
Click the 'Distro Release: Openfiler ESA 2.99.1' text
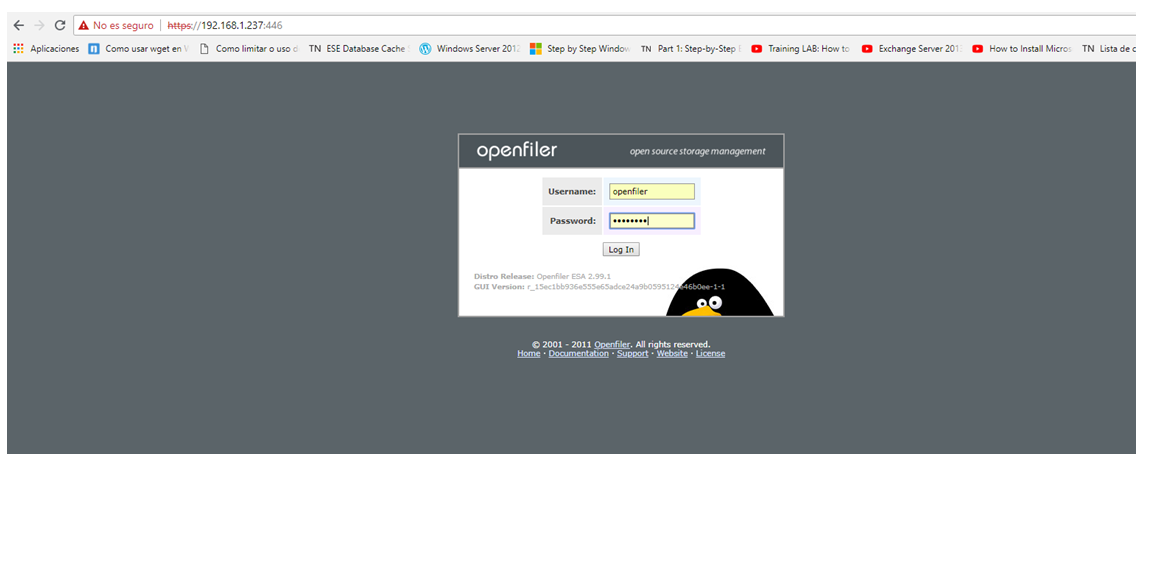tap(543, 277)
